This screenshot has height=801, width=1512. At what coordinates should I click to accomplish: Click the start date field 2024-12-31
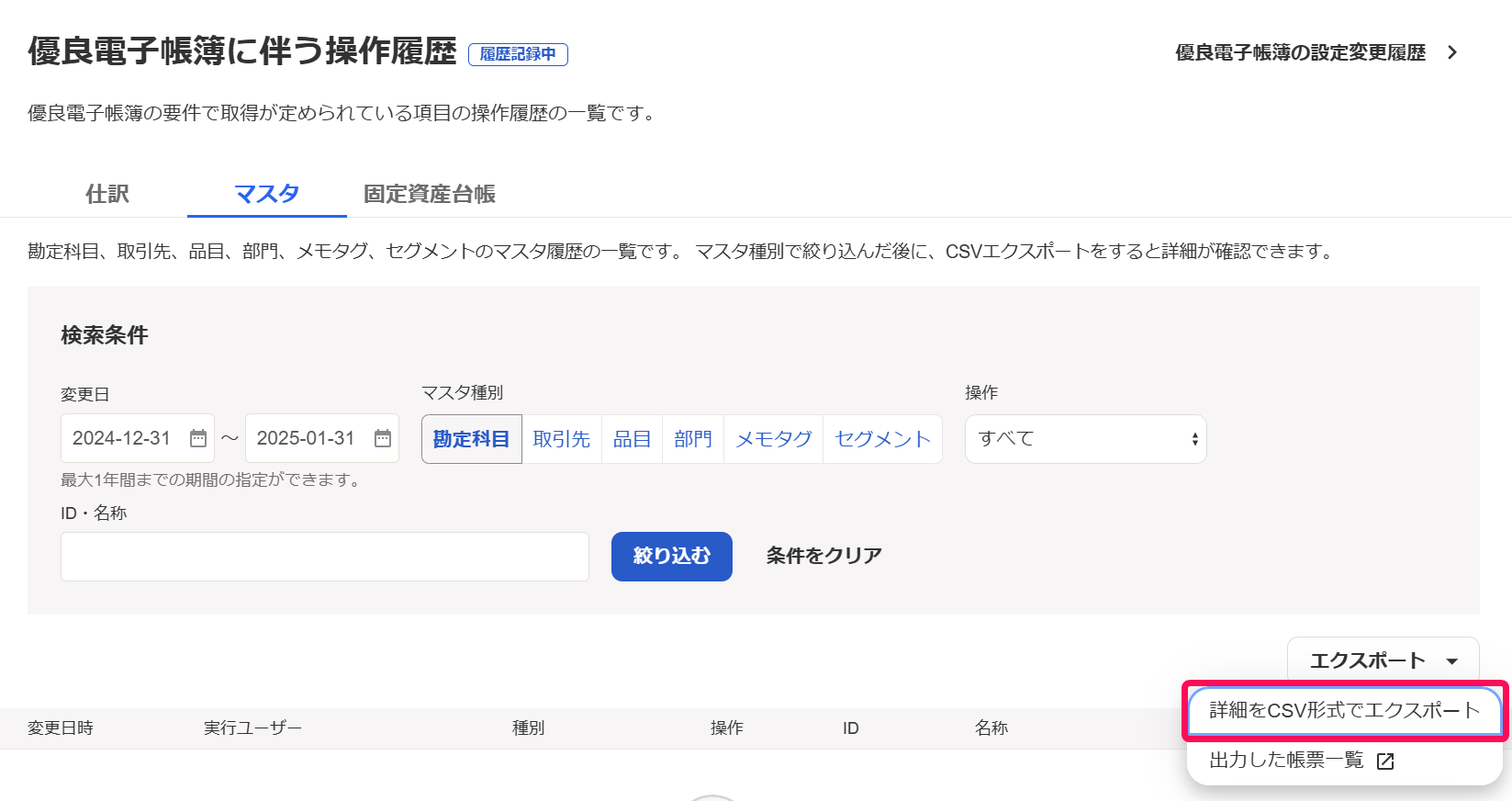138,438
